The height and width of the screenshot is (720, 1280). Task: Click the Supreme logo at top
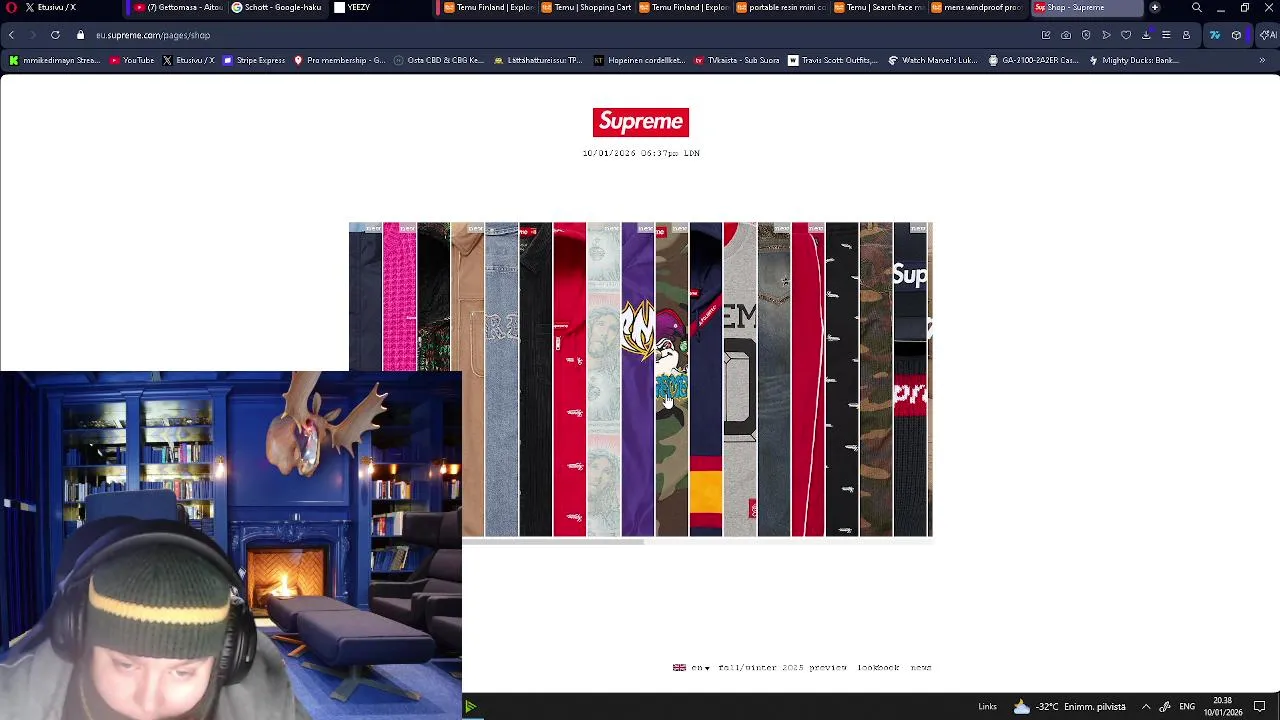[640, 122]
